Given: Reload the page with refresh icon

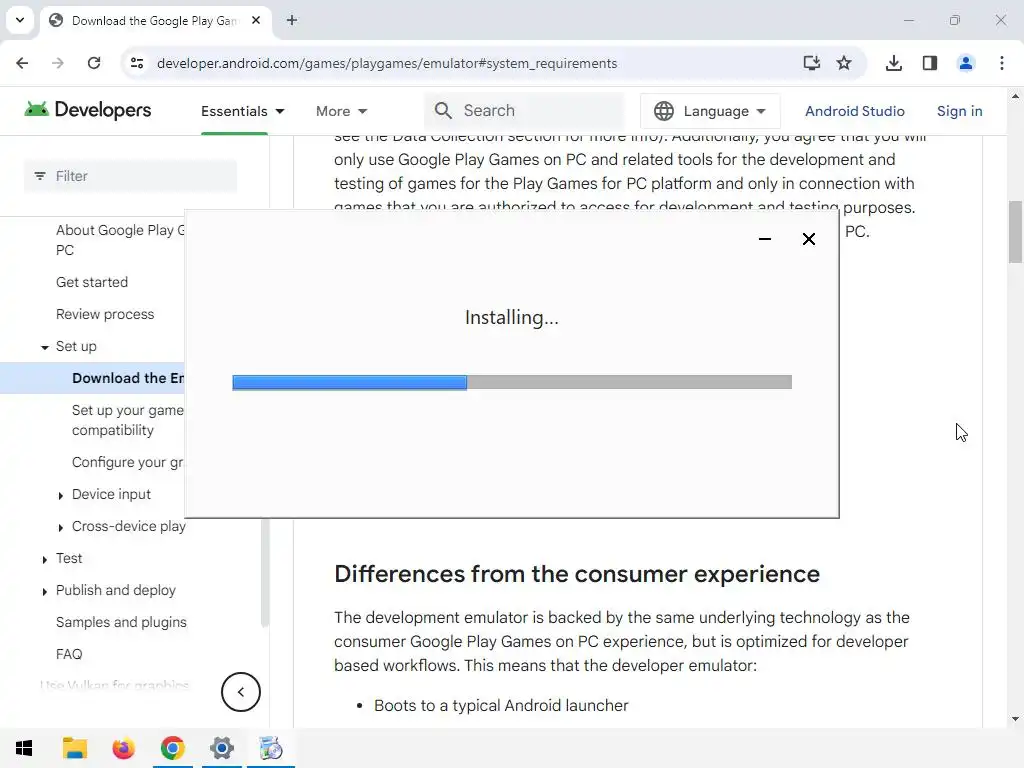Looking at the screenshot, I should pyautogui.click(x=94, y=63).
